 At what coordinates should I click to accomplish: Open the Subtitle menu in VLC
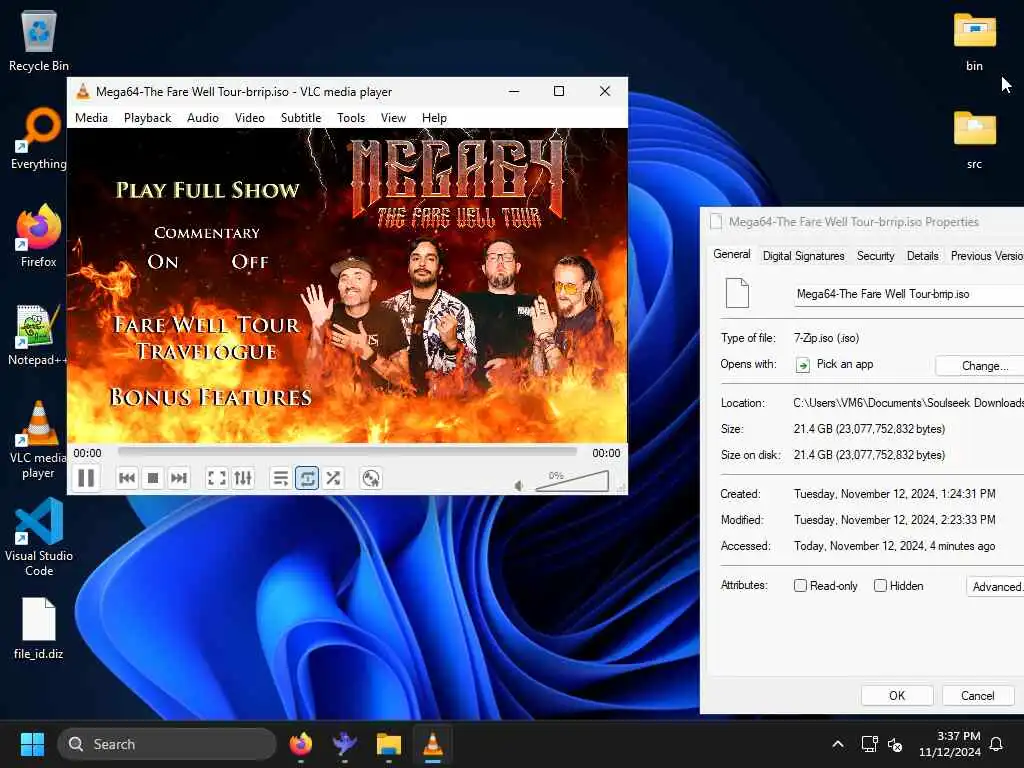click(x=301, y=118)
